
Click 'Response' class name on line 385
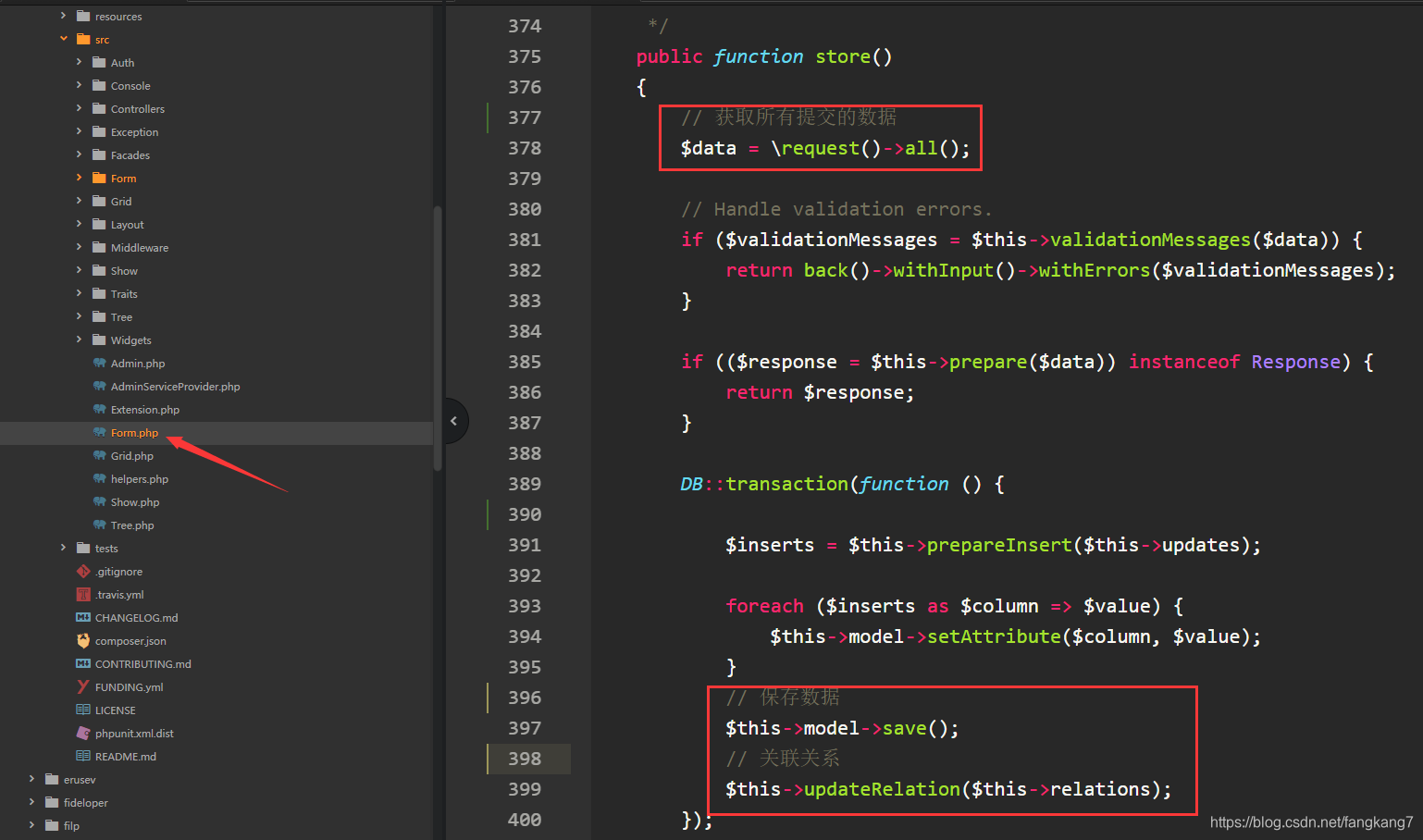(x=1295, y=362)
